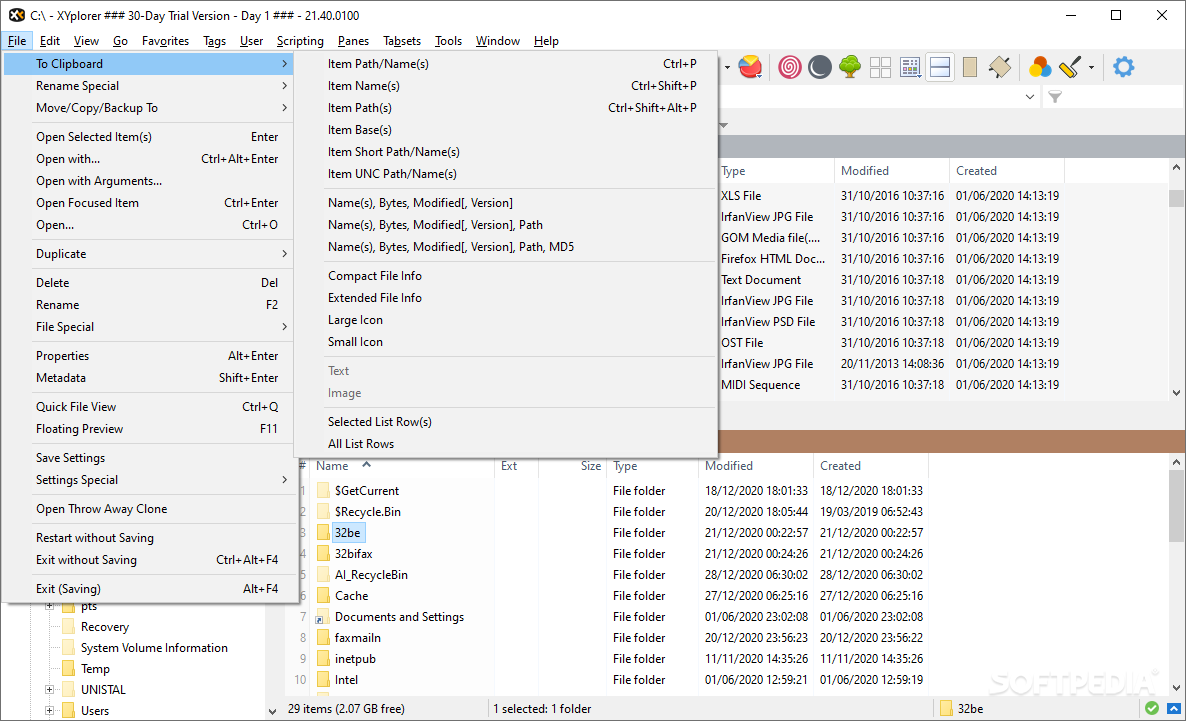Click the $GetCurrent folder icon
Screen dimensions: 1186x721
pos(324,490)
